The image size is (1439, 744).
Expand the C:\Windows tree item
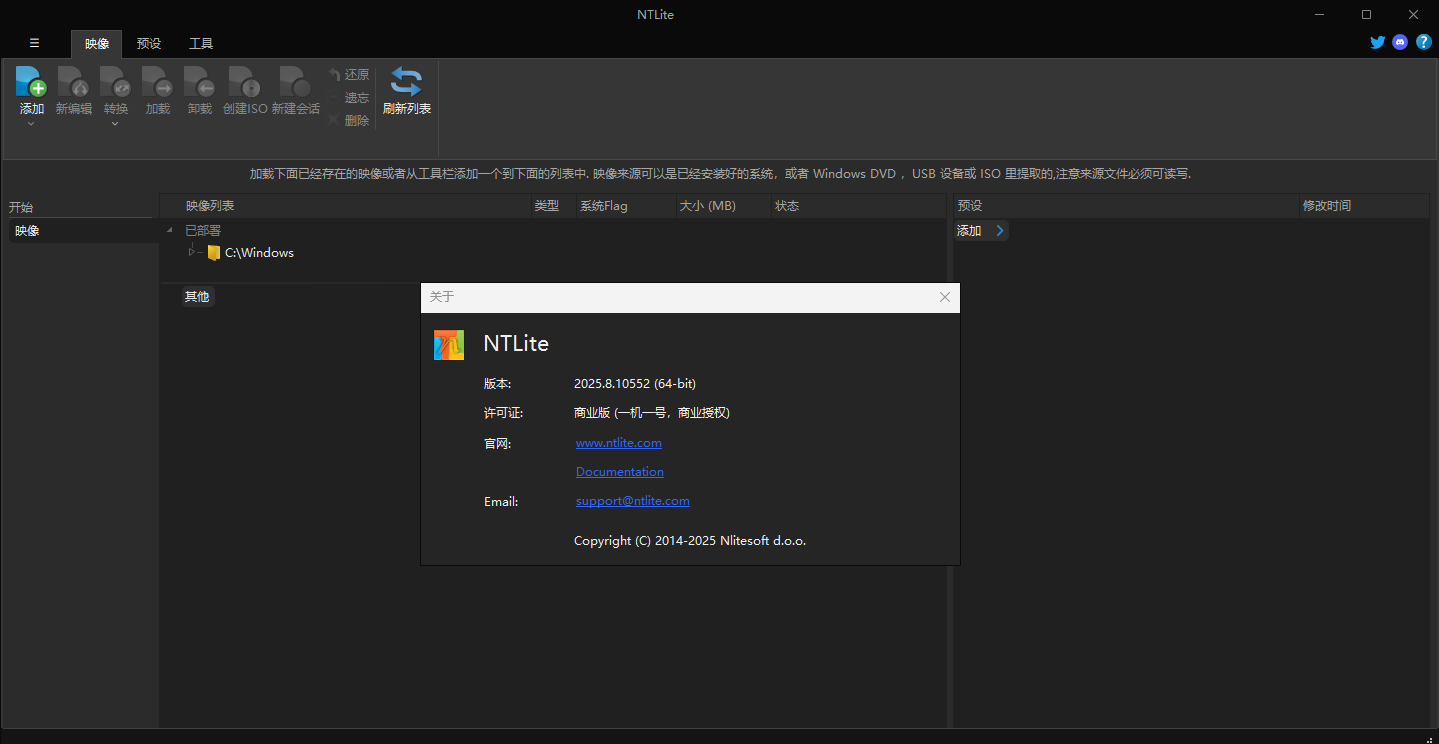[191, 252]
